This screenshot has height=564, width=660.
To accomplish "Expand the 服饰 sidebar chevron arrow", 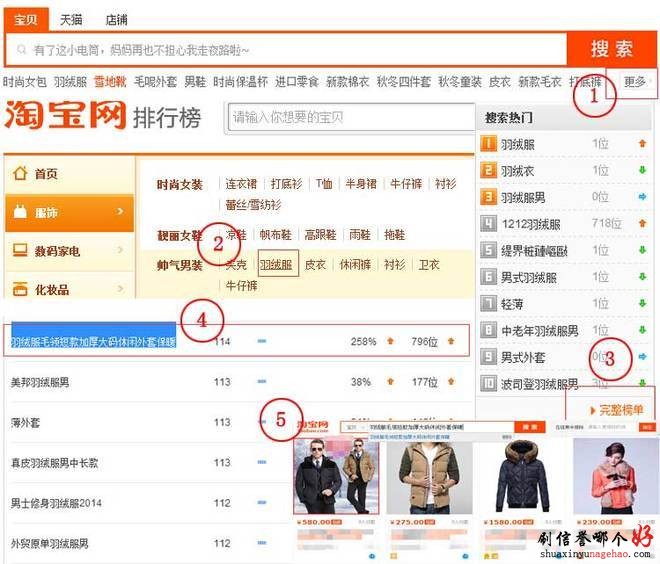I will coord(120,212).
